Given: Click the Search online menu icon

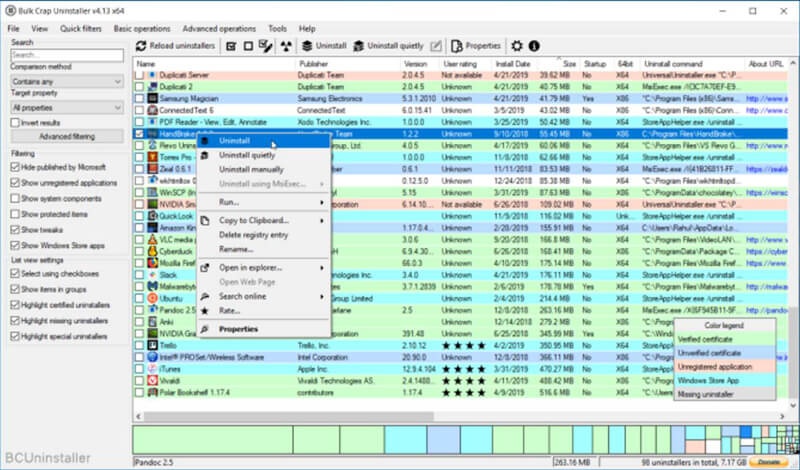Looking at the screenshot, I should (205, 296).
